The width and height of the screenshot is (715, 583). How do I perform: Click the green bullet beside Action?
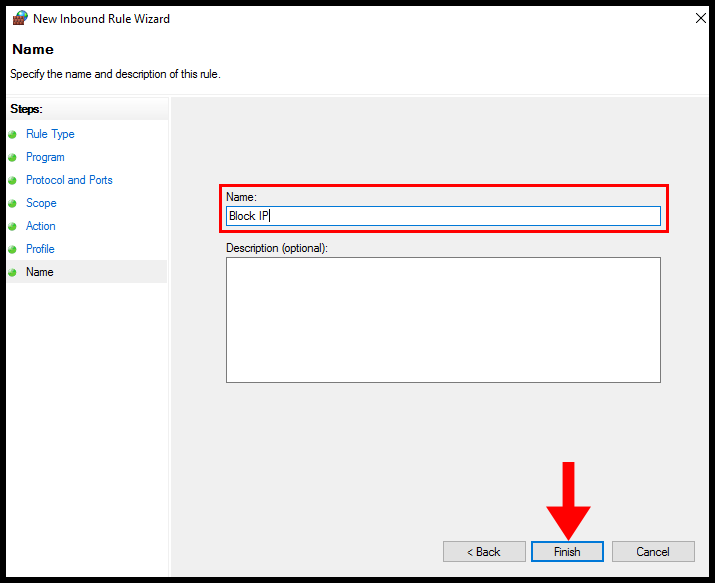(x=12, y=227)
